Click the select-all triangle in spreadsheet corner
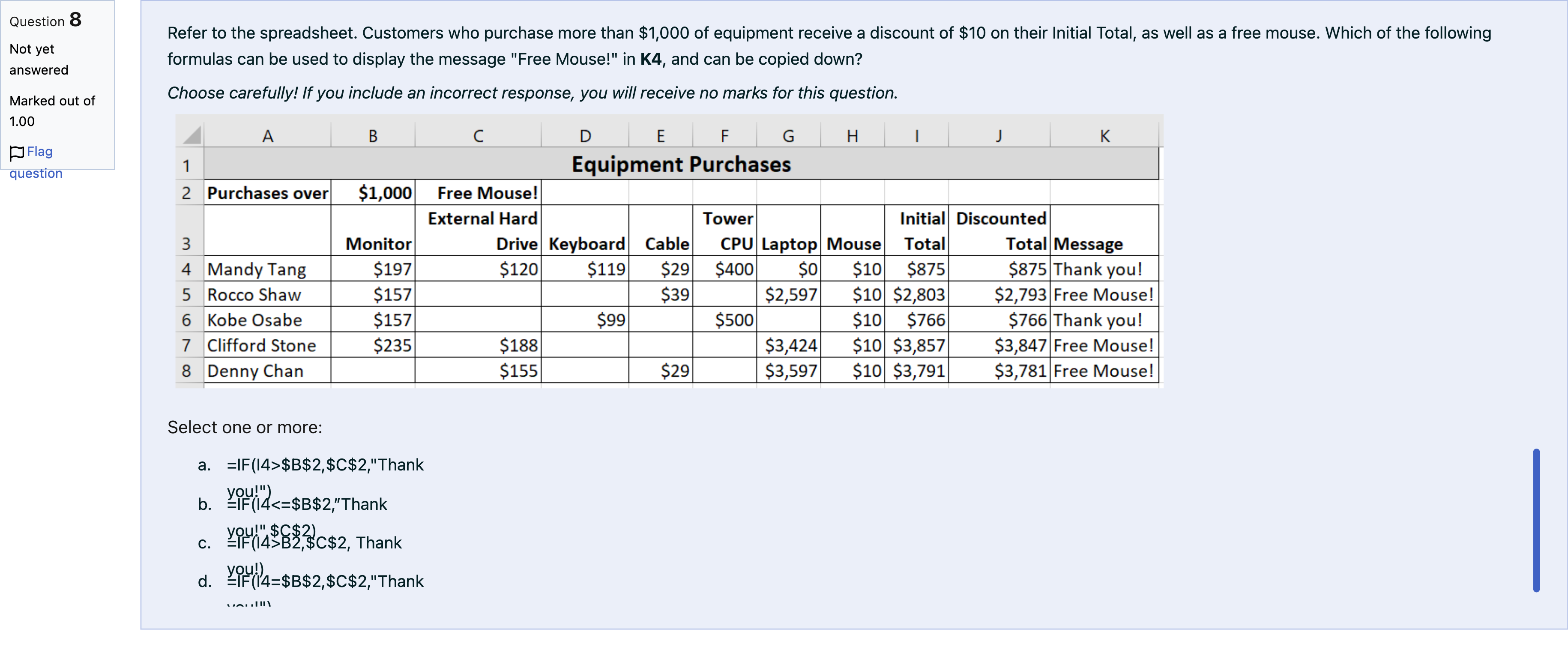Screen dimensions: 1568x647 click(191, 135)
